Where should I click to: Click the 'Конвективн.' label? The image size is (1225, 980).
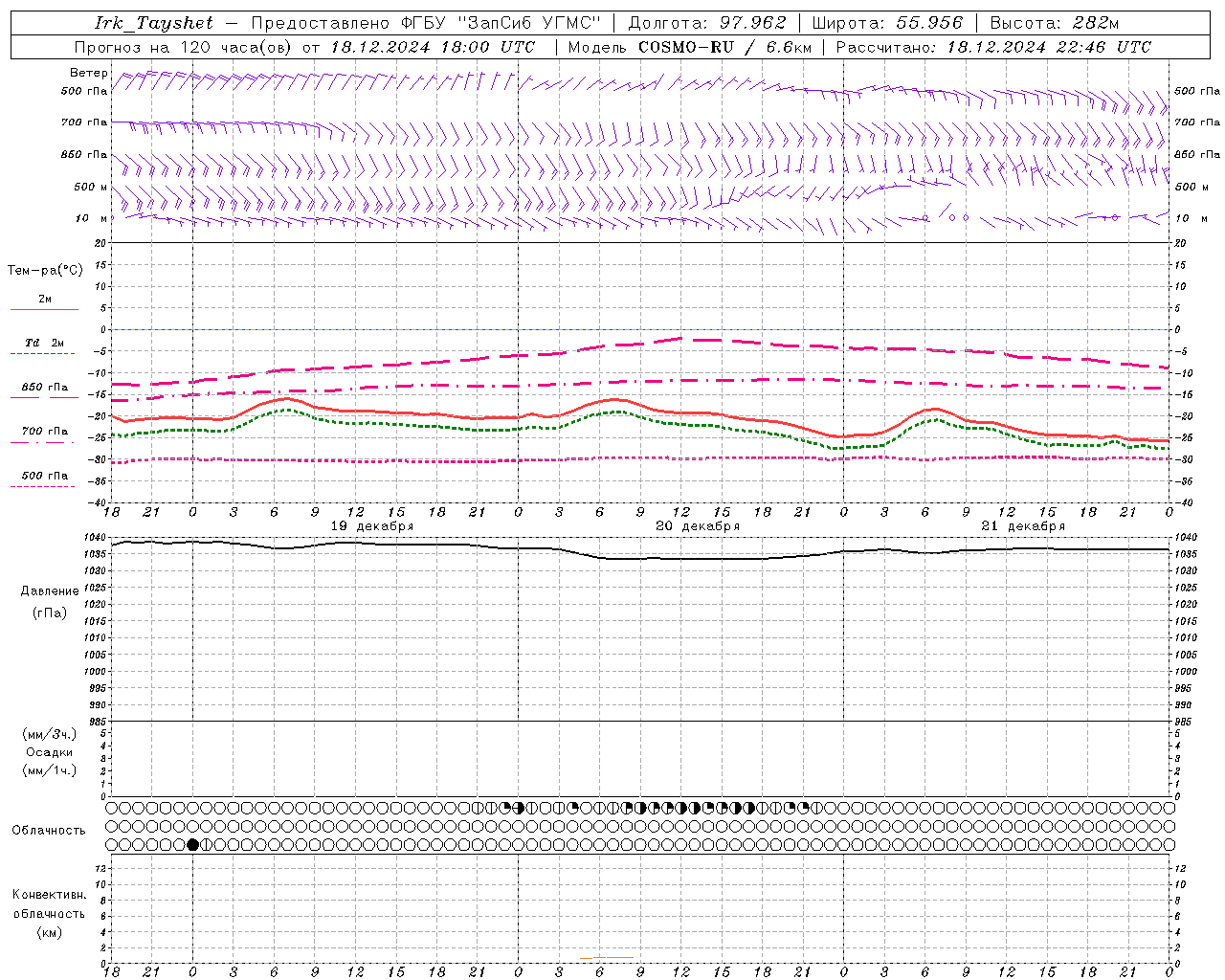pos(49,895)
